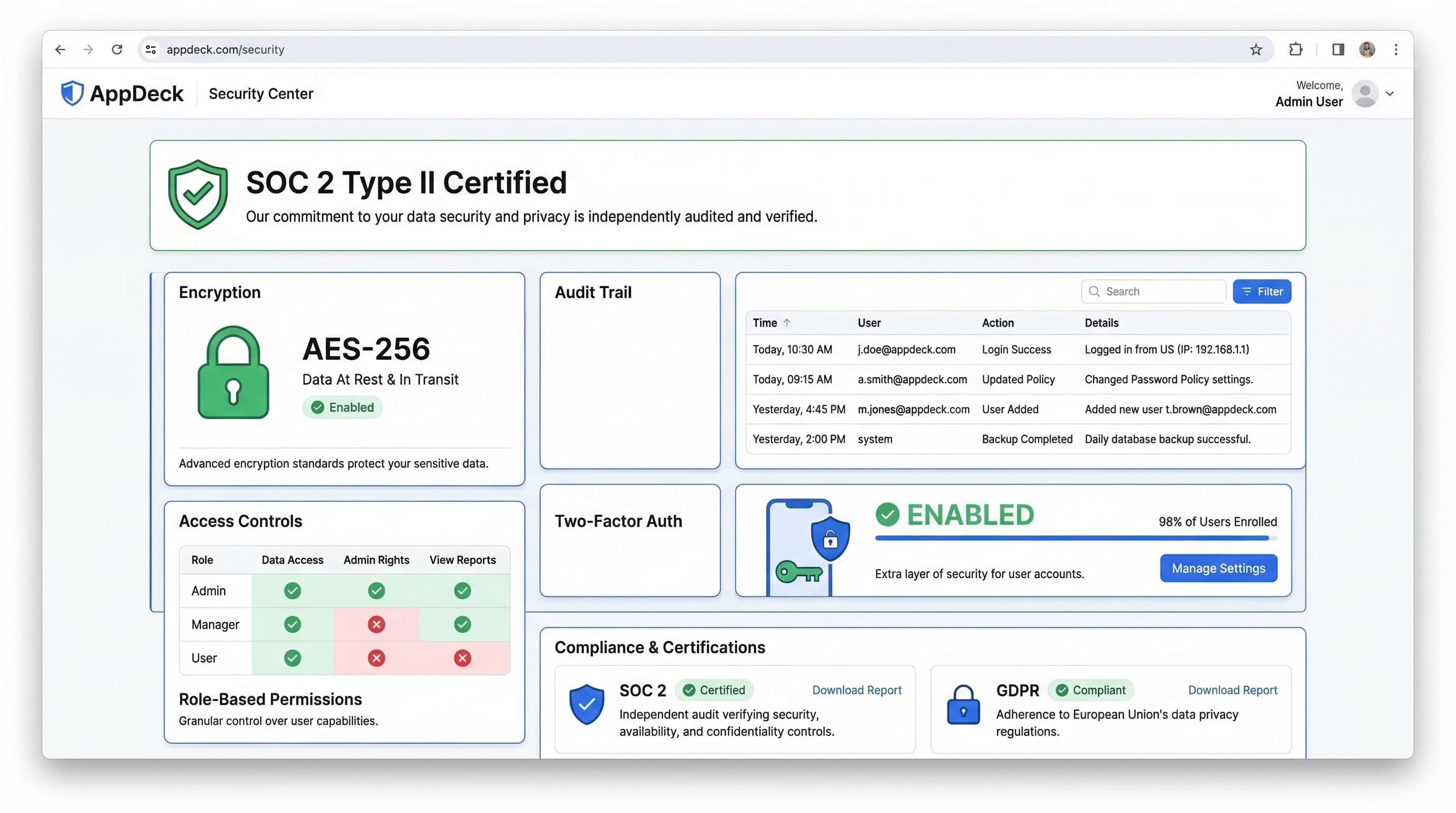1456x813 pixels.
Task: Click the GDPR Compliant badge
Action: click(1090, 690)
